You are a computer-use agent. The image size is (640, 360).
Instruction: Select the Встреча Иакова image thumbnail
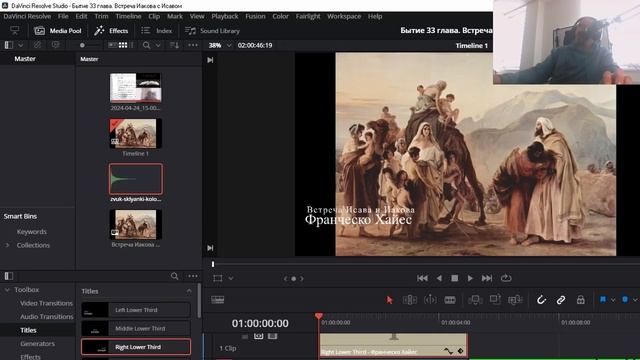pyautogui.click(x=136, y=225)
